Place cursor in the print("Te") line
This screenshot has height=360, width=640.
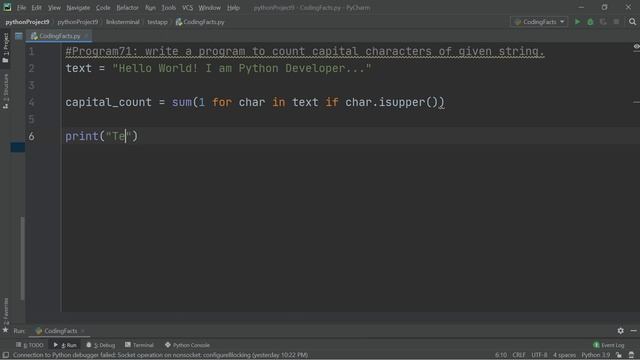pyautogui.click(x=101, y=136)
